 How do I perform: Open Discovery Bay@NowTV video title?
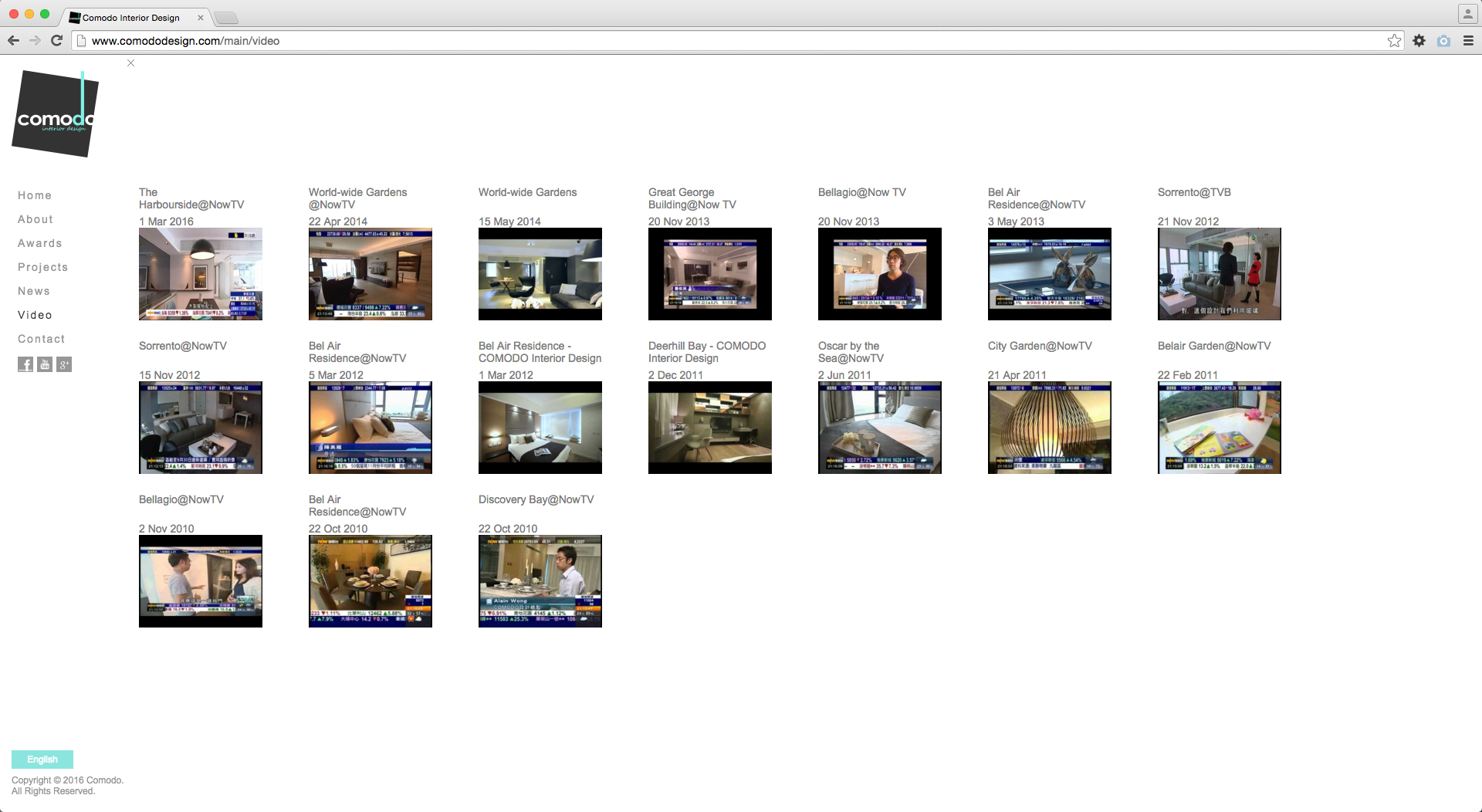536,499
